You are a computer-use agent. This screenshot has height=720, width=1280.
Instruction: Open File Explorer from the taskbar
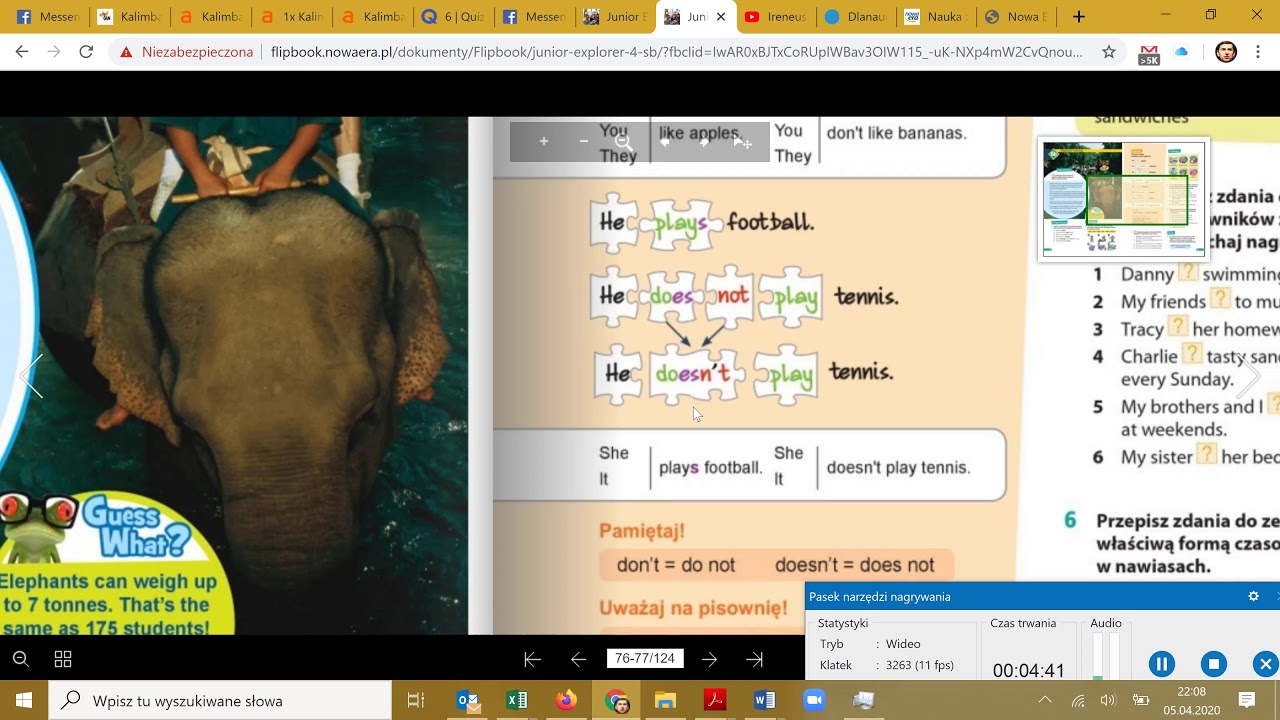[x=666, y=700]
